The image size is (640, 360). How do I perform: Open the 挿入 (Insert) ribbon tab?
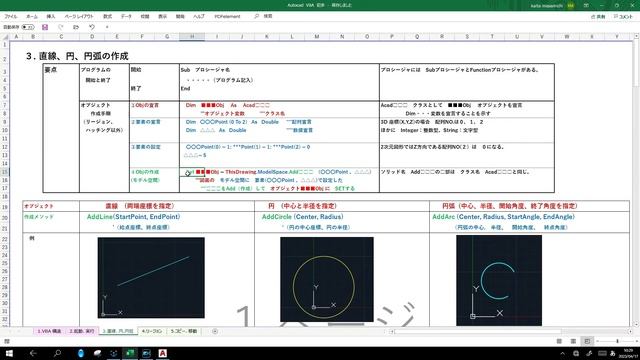pyautogui.click(x=51, y=16)
